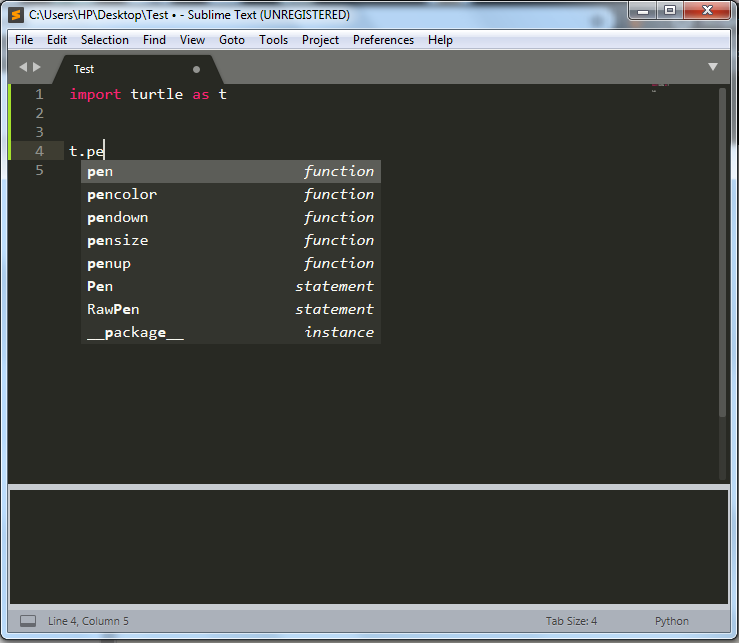The width and height of the screenshot is (739, 643).
Task: Click the import turtle as t line
Action: (148, 94)
